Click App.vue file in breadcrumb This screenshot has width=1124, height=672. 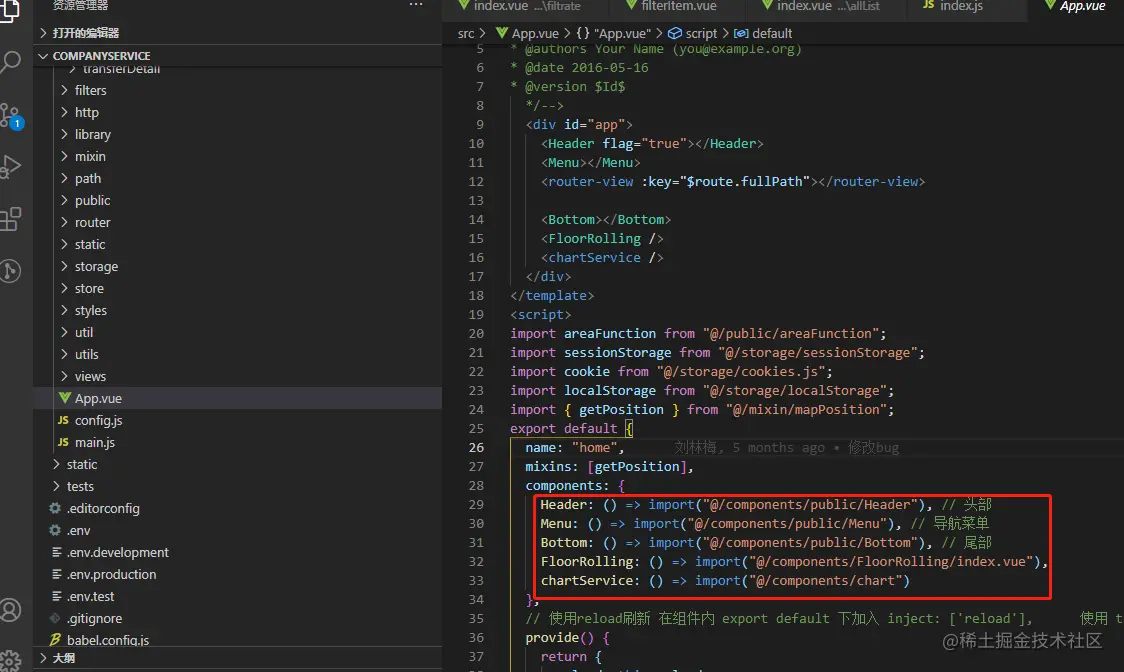(527, 34)
